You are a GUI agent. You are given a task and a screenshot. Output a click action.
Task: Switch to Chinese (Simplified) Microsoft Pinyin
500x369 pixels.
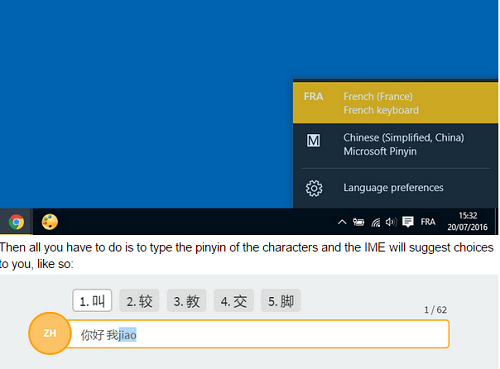(x=395, y=144)
